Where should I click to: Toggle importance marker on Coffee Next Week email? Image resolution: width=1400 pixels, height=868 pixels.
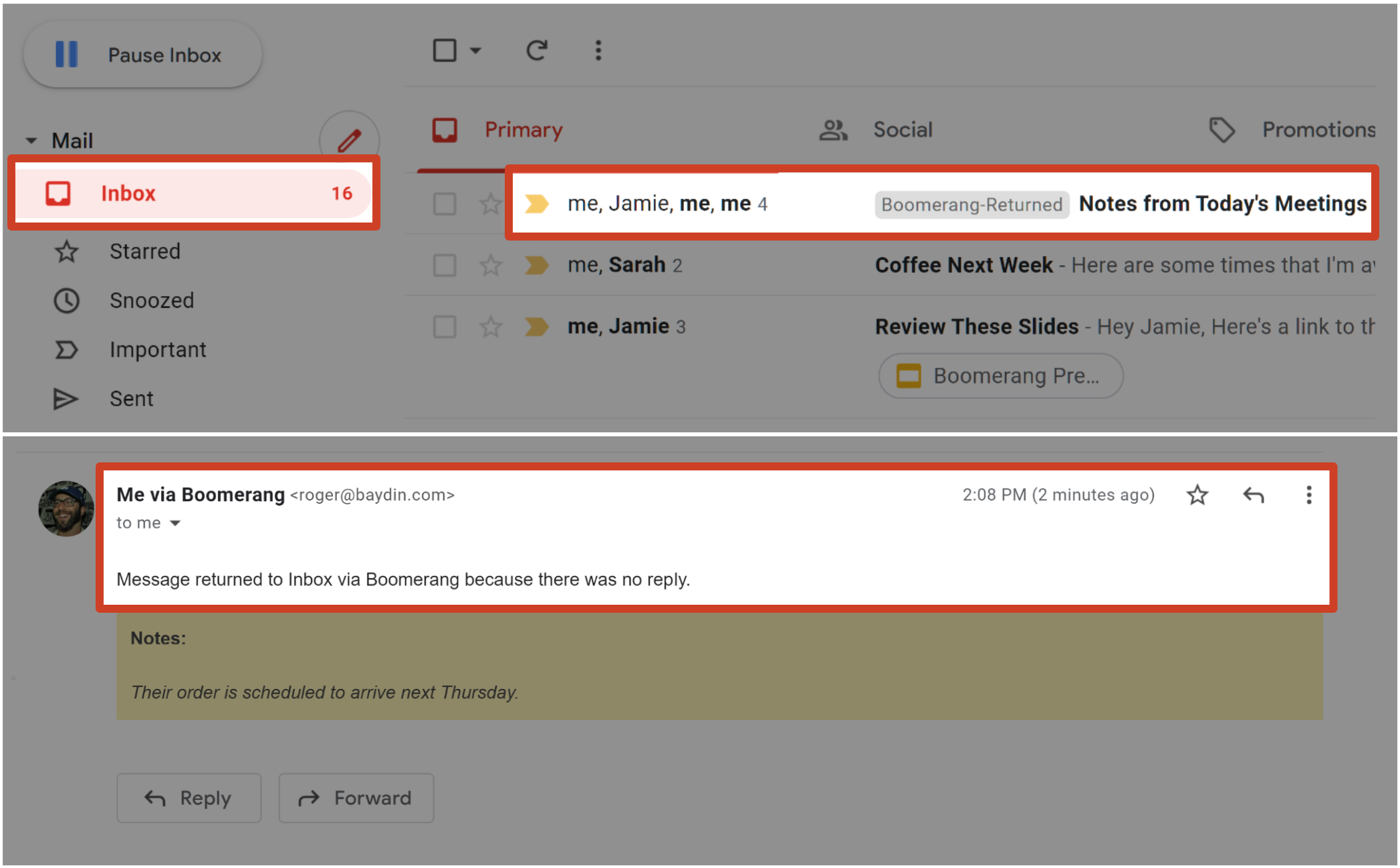537,265
